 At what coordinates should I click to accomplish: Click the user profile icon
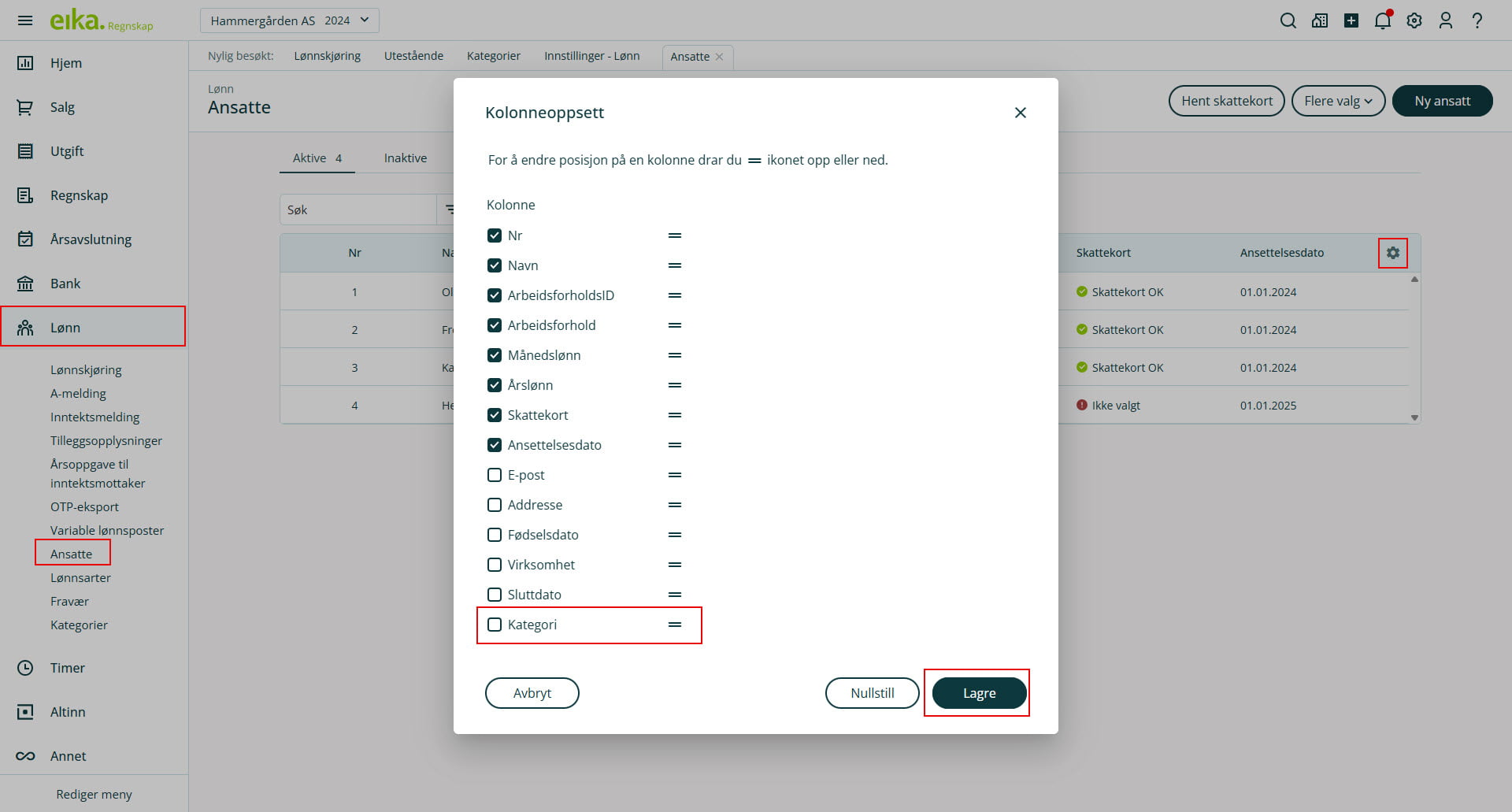[x=1445, y=20]
